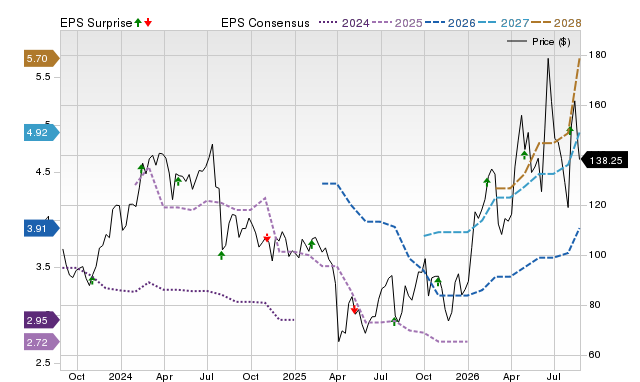Click the green surprise arrow near May 2026
640x382 pixels.
pyautogui.click(x=524, y=155)
